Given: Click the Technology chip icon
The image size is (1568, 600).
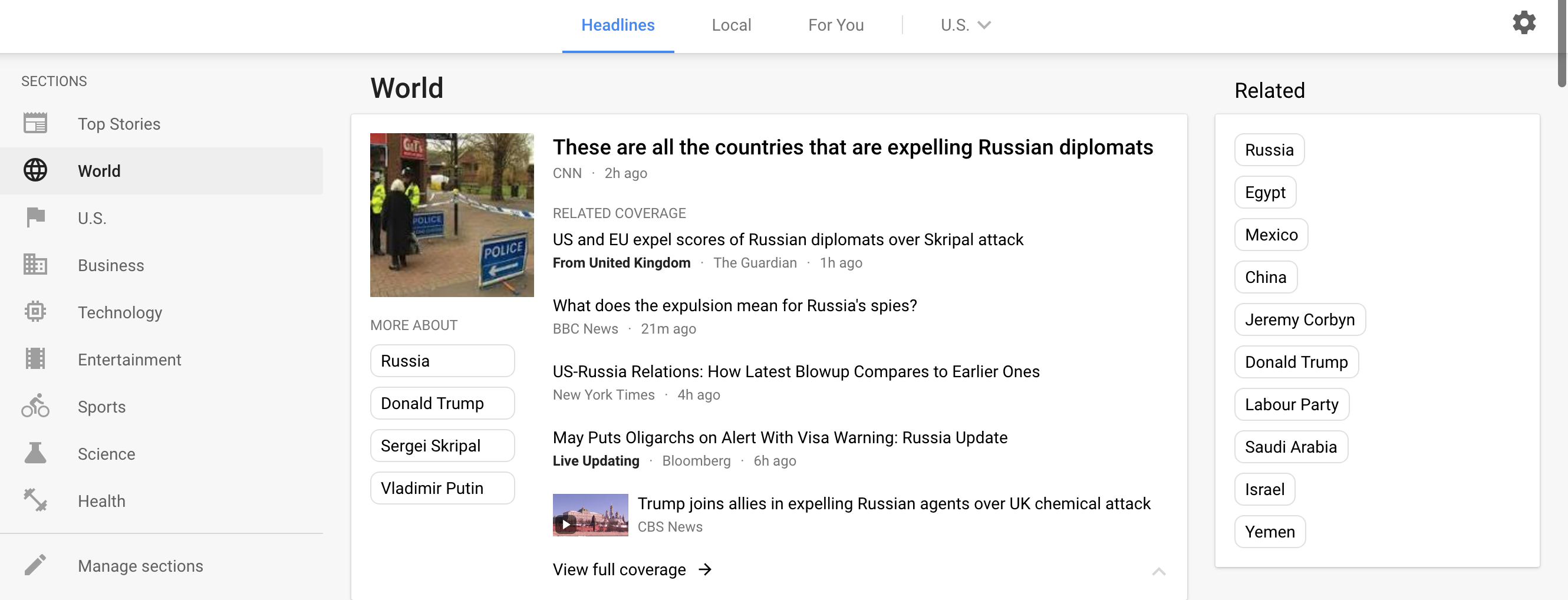Looking at the screenshot, I should point(35,312).
